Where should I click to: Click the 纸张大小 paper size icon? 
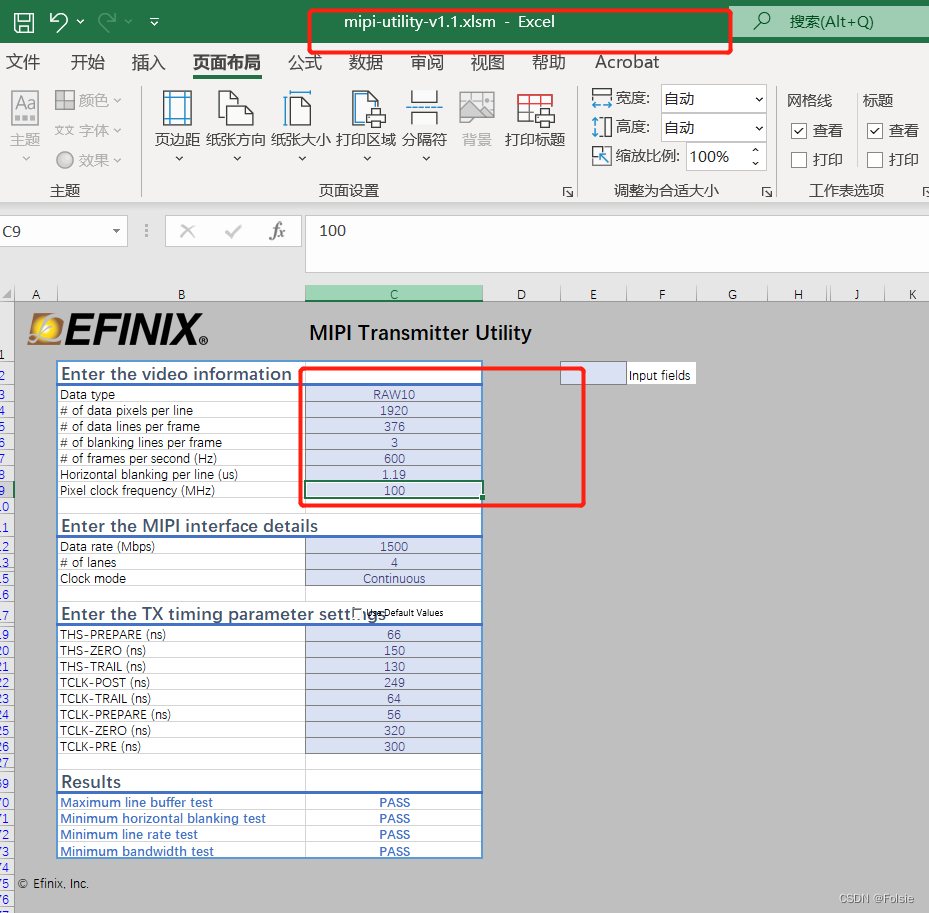pyautogui.click(x=297, y=108)
